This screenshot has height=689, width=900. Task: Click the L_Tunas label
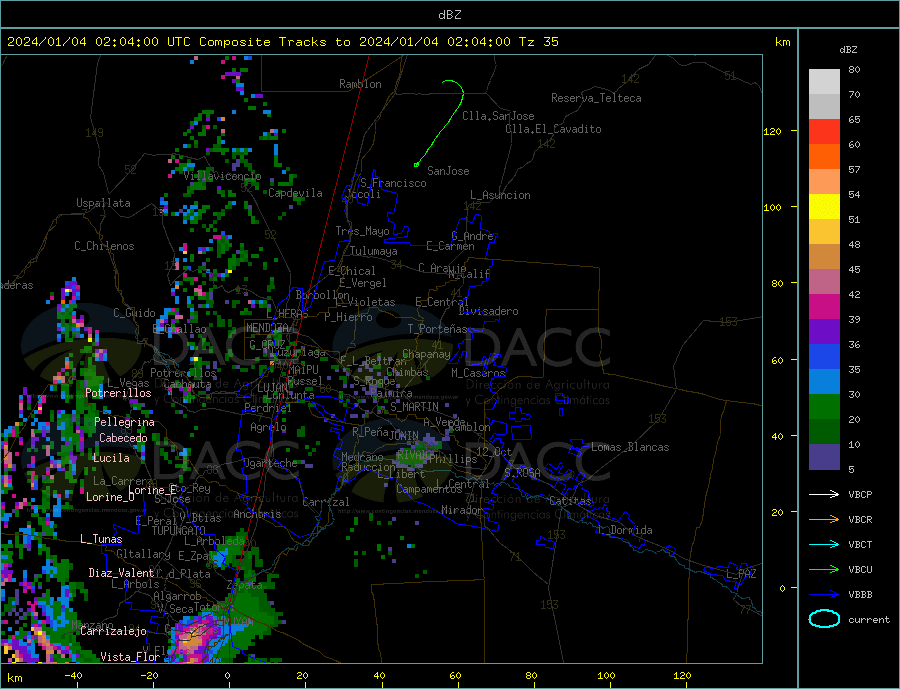pos(101,539)
